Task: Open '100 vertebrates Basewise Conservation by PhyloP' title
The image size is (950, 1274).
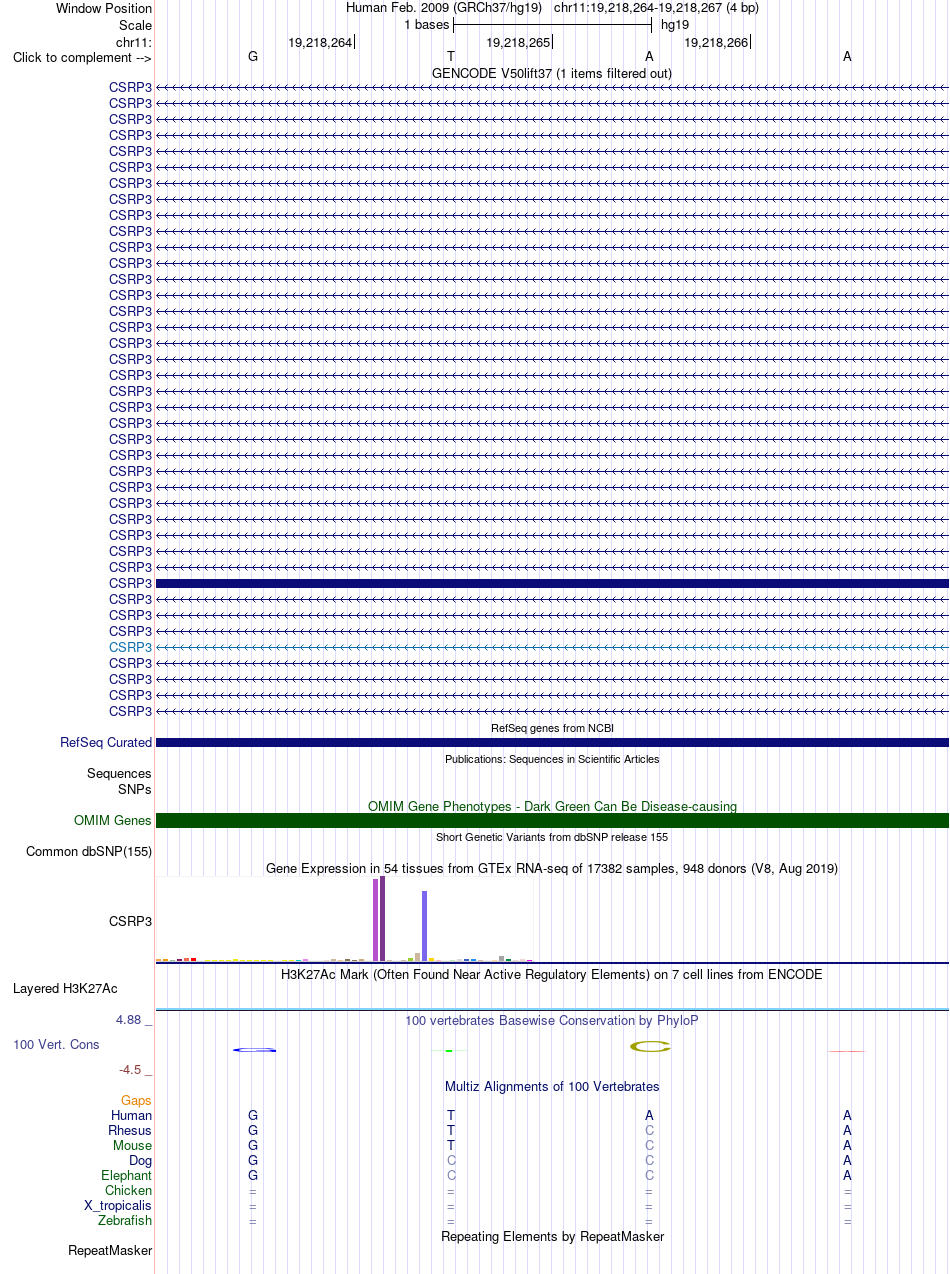Action: point(552,1020)
